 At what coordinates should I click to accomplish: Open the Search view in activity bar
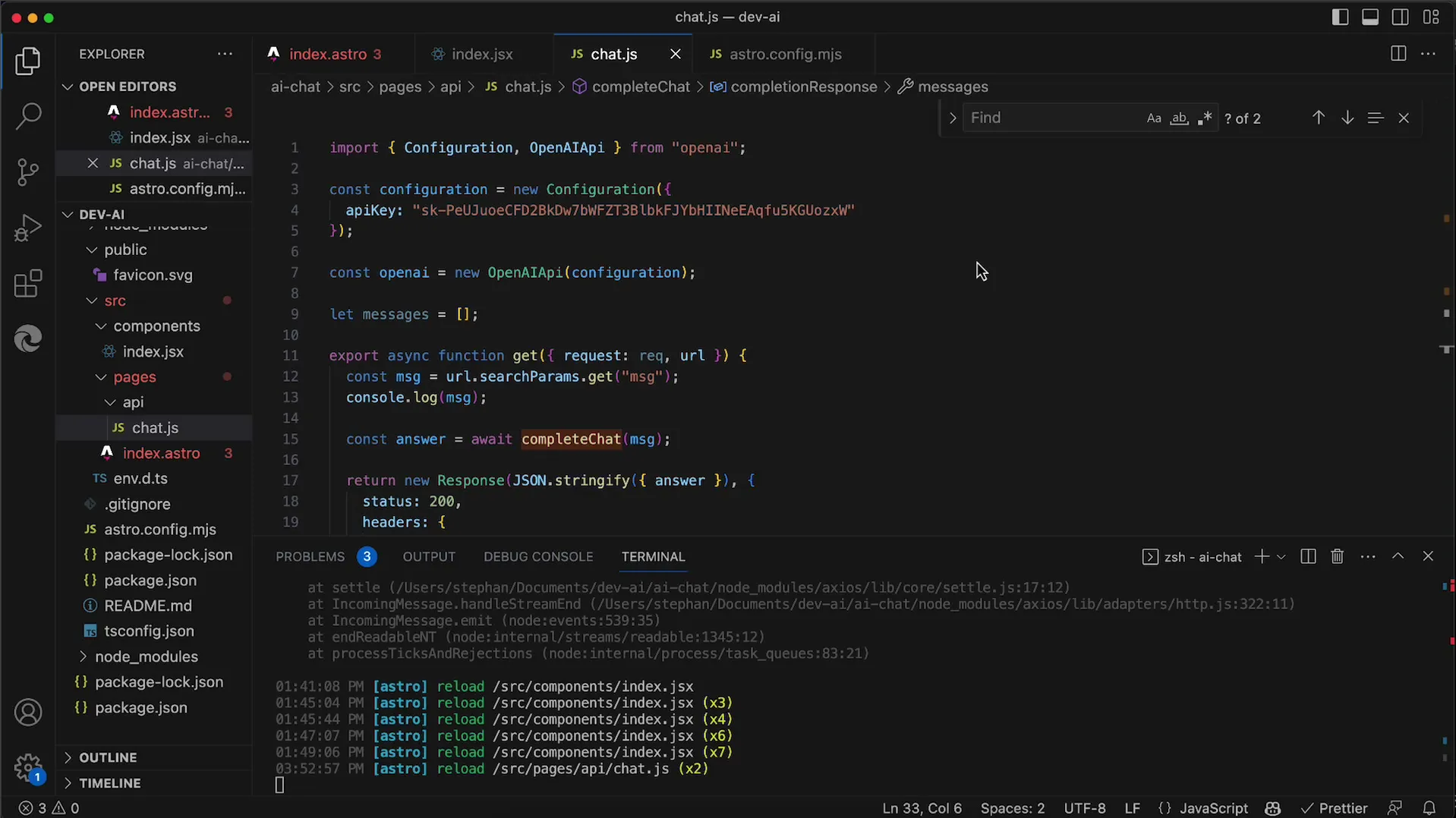click(x=28, y=116)
